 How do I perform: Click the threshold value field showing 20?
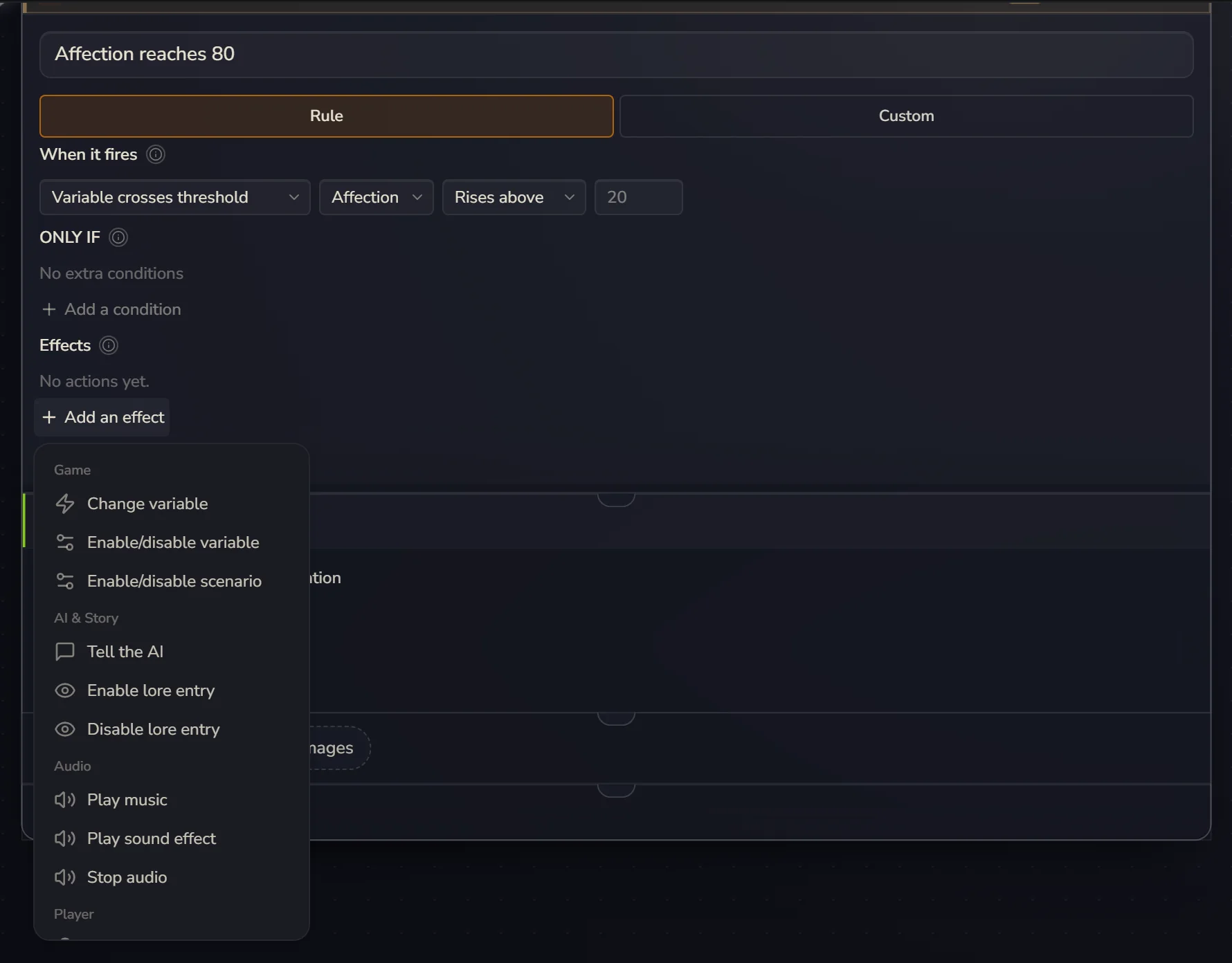639,197
